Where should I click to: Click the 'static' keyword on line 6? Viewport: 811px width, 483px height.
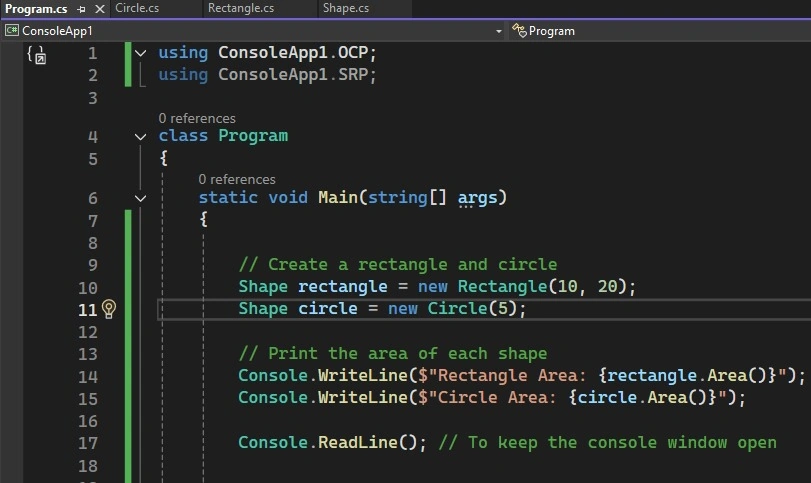pos(228,198)
